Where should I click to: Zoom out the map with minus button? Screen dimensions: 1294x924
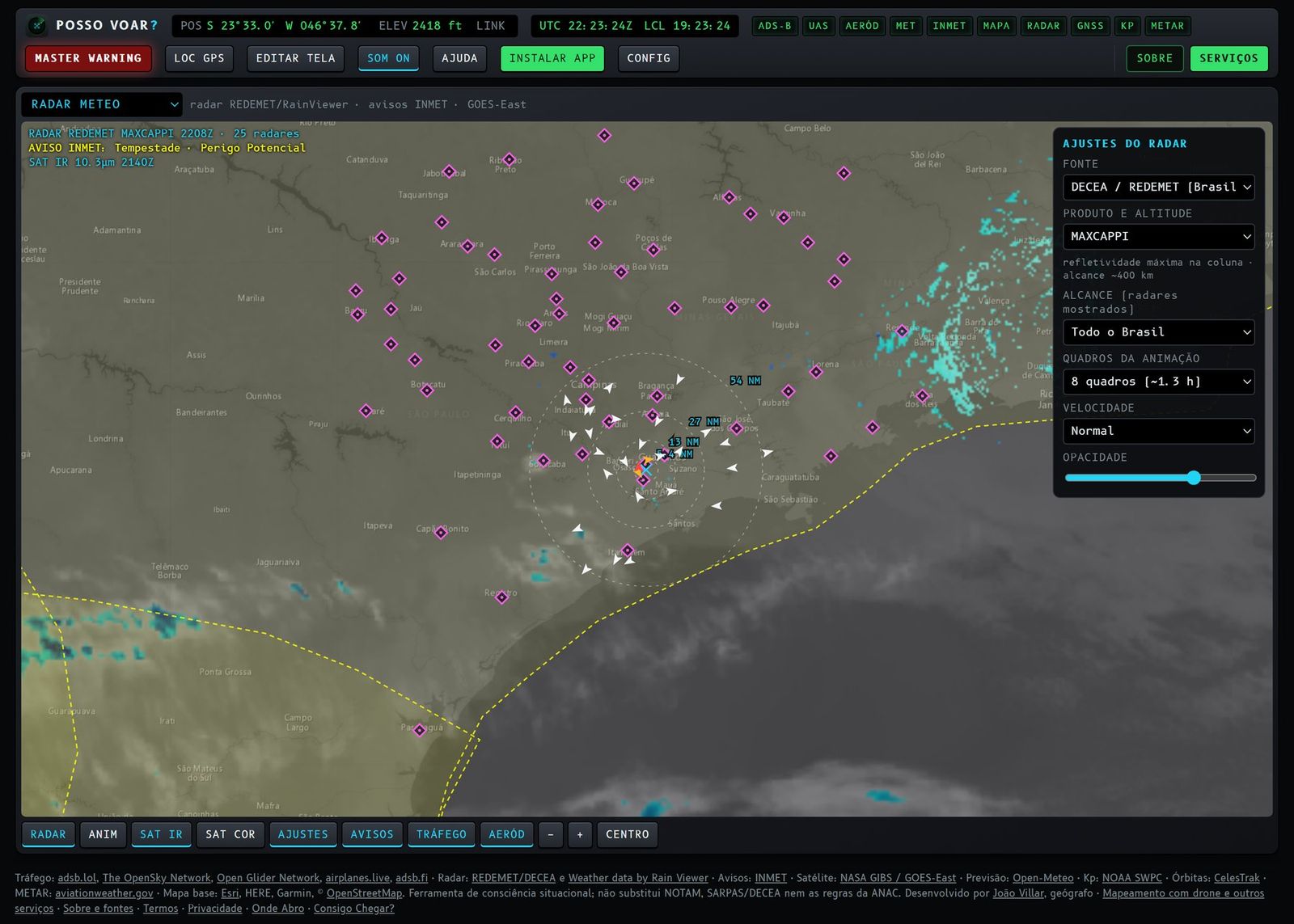[x=551, y=834]
